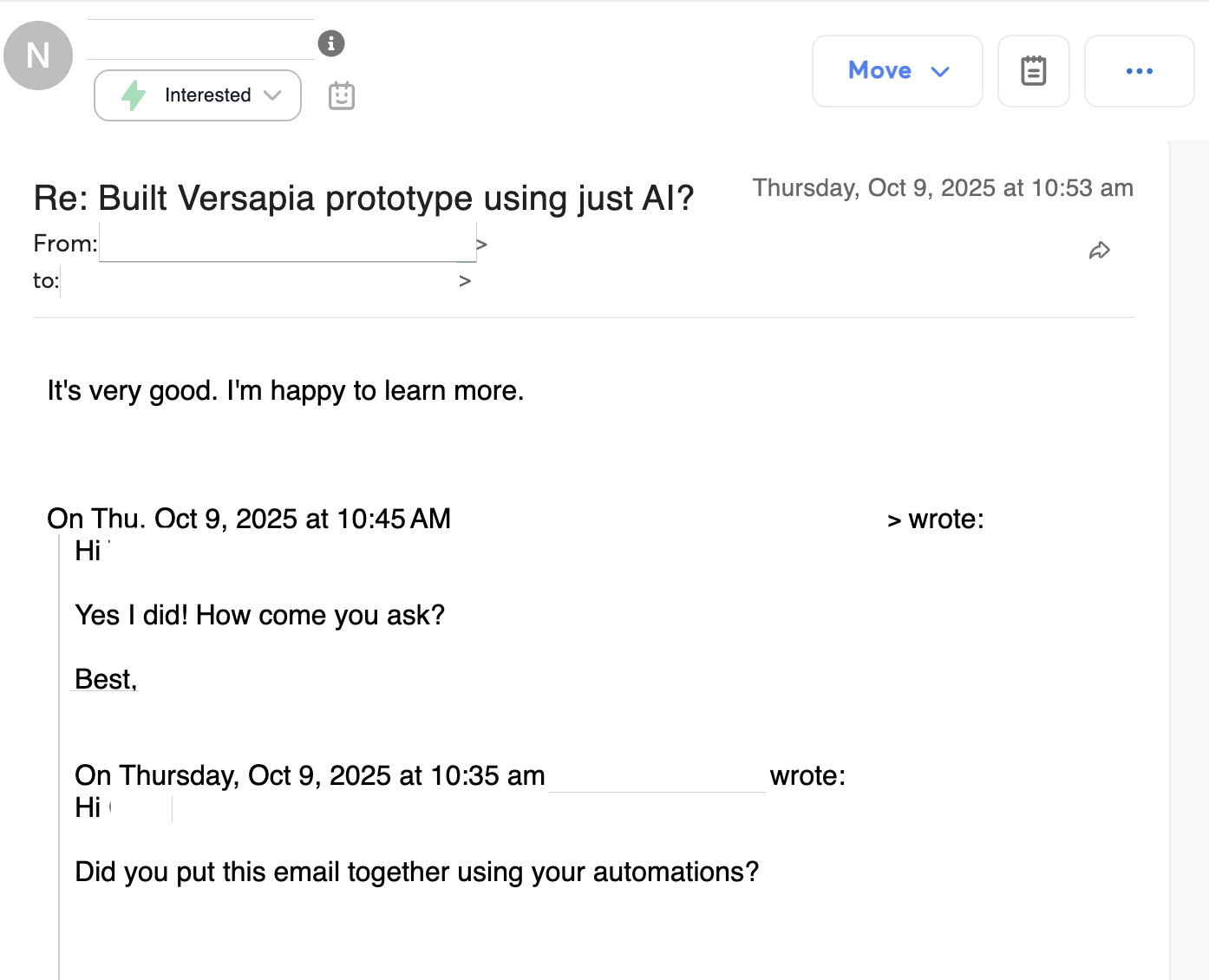Click the green lightning icon in Interested badge
1209x980 pixels.
133,95
